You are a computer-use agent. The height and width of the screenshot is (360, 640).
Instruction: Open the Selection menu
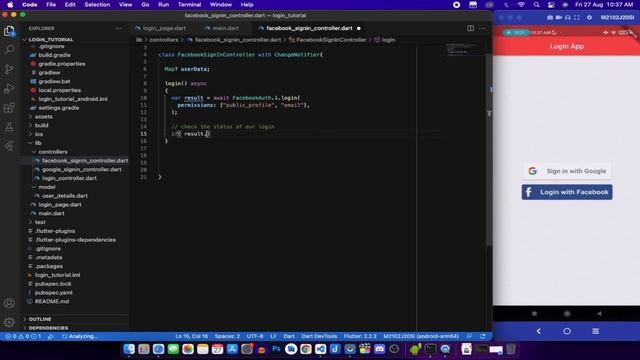point(97,5)
